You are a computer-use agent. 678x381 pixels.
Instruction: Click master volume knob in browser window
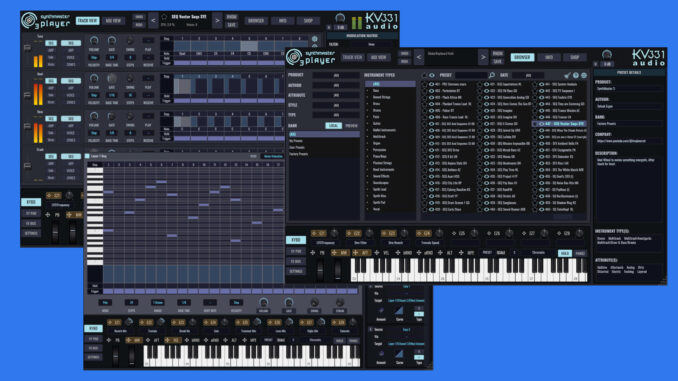click(x=607, y=55)
